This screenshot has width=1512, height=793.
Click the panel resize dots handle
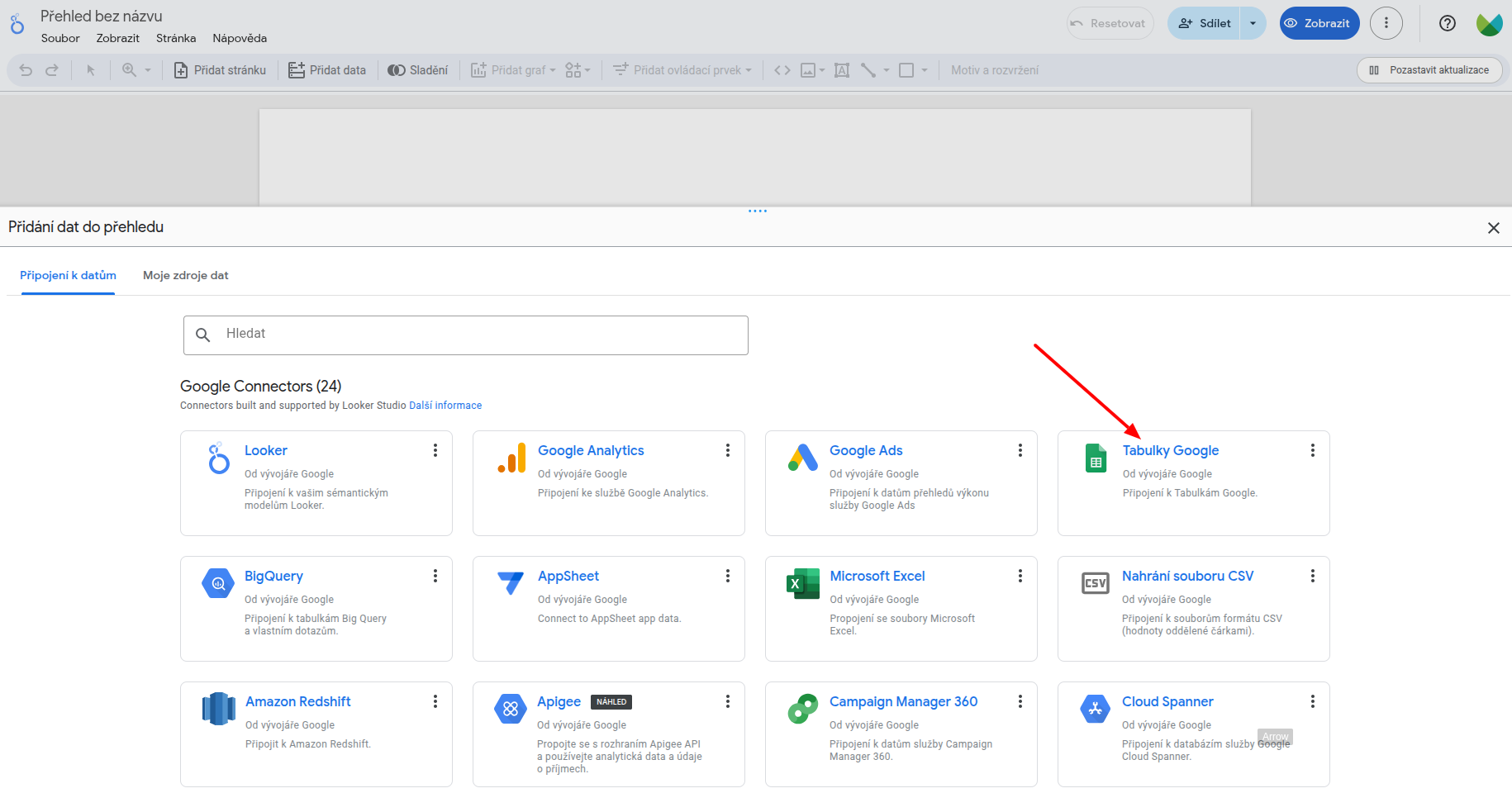click(x=758, y=211)
